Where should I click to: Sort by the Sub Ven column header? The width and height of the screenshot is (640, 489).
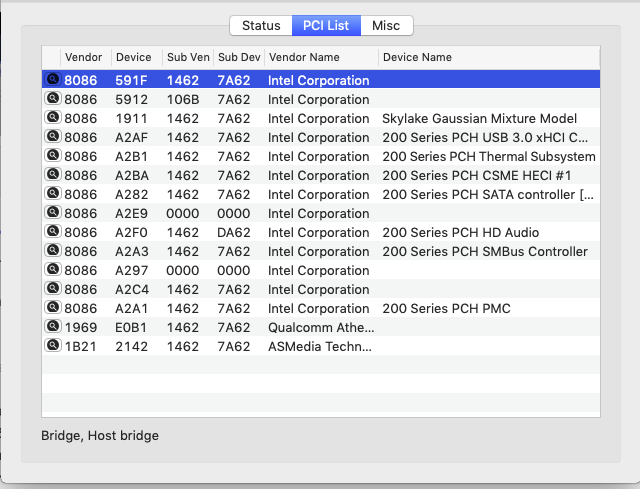point(188,57)
